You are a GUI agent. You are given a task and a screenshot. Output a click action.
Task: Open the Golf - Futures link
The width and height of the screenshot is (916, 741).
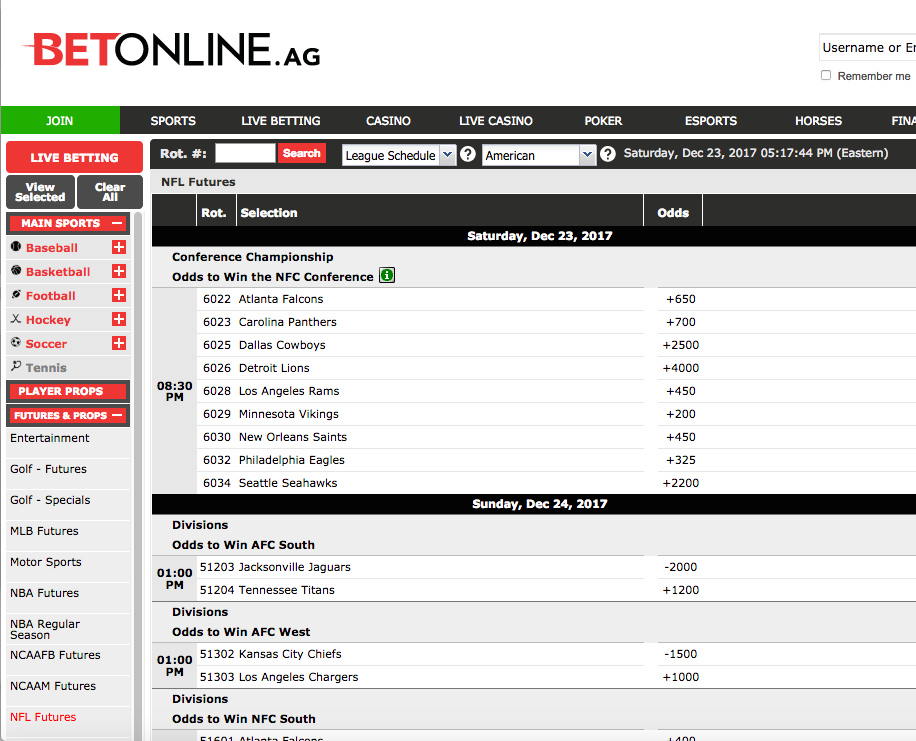pyautogui.click(x=48, y=469)
